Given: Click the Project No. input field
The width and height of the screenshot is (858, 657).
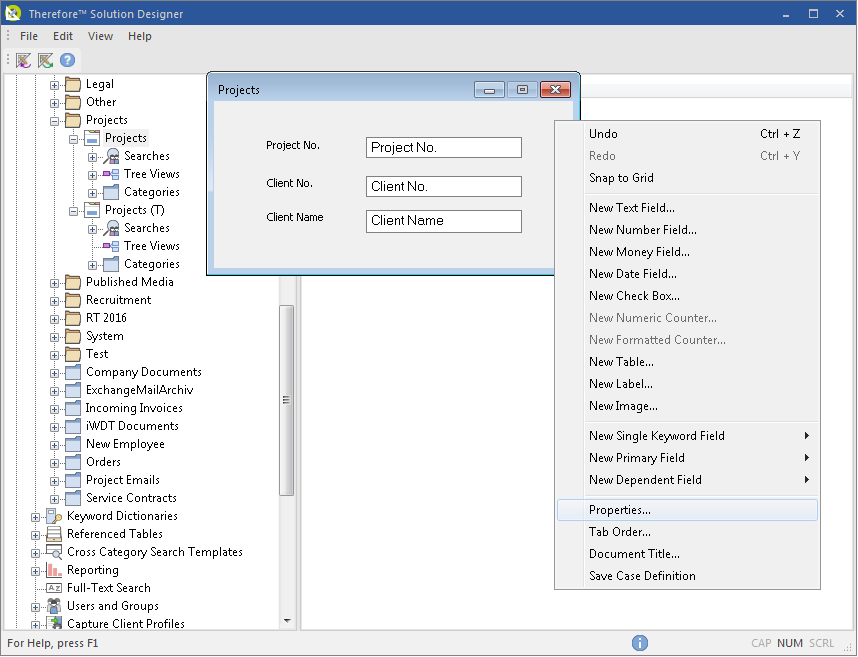Looking at the screenshot, I should tap(443, 147).
